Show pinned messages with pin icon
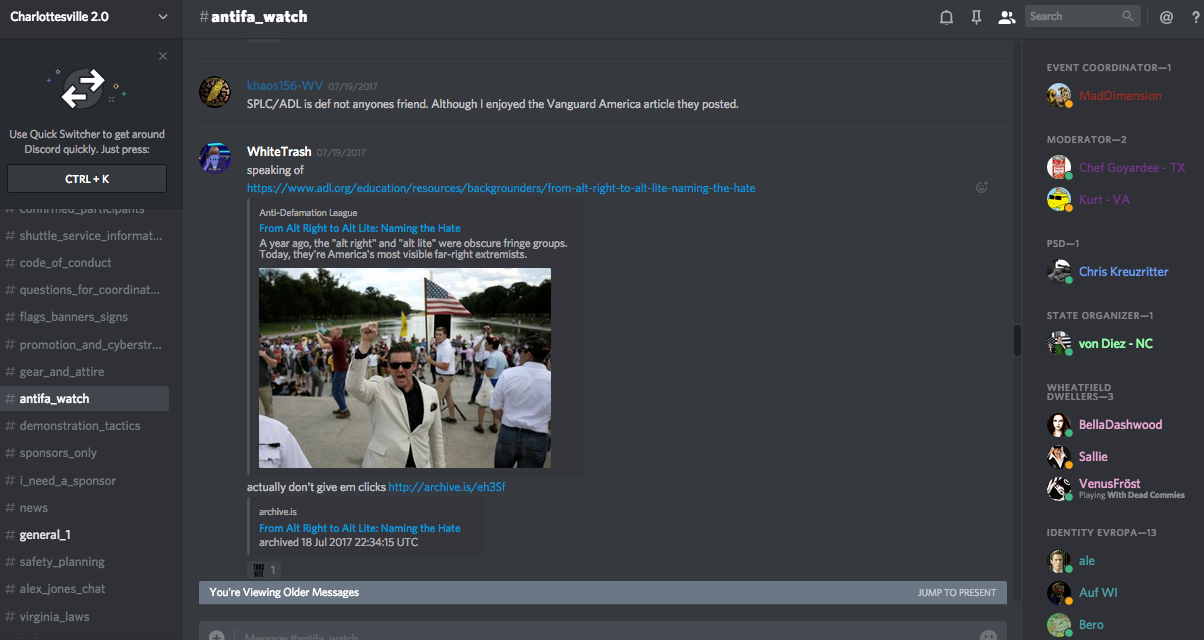 976,17
